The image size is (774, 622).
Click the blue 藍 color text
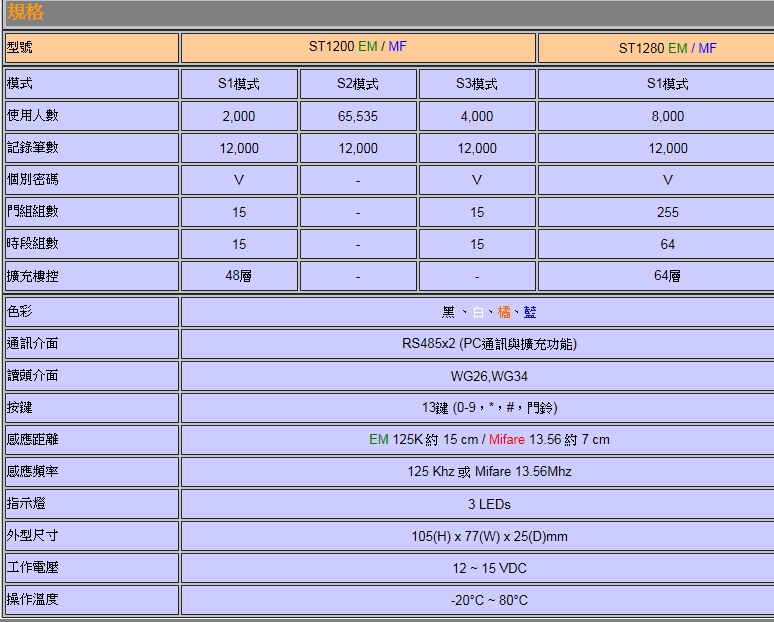click(530, 312)
